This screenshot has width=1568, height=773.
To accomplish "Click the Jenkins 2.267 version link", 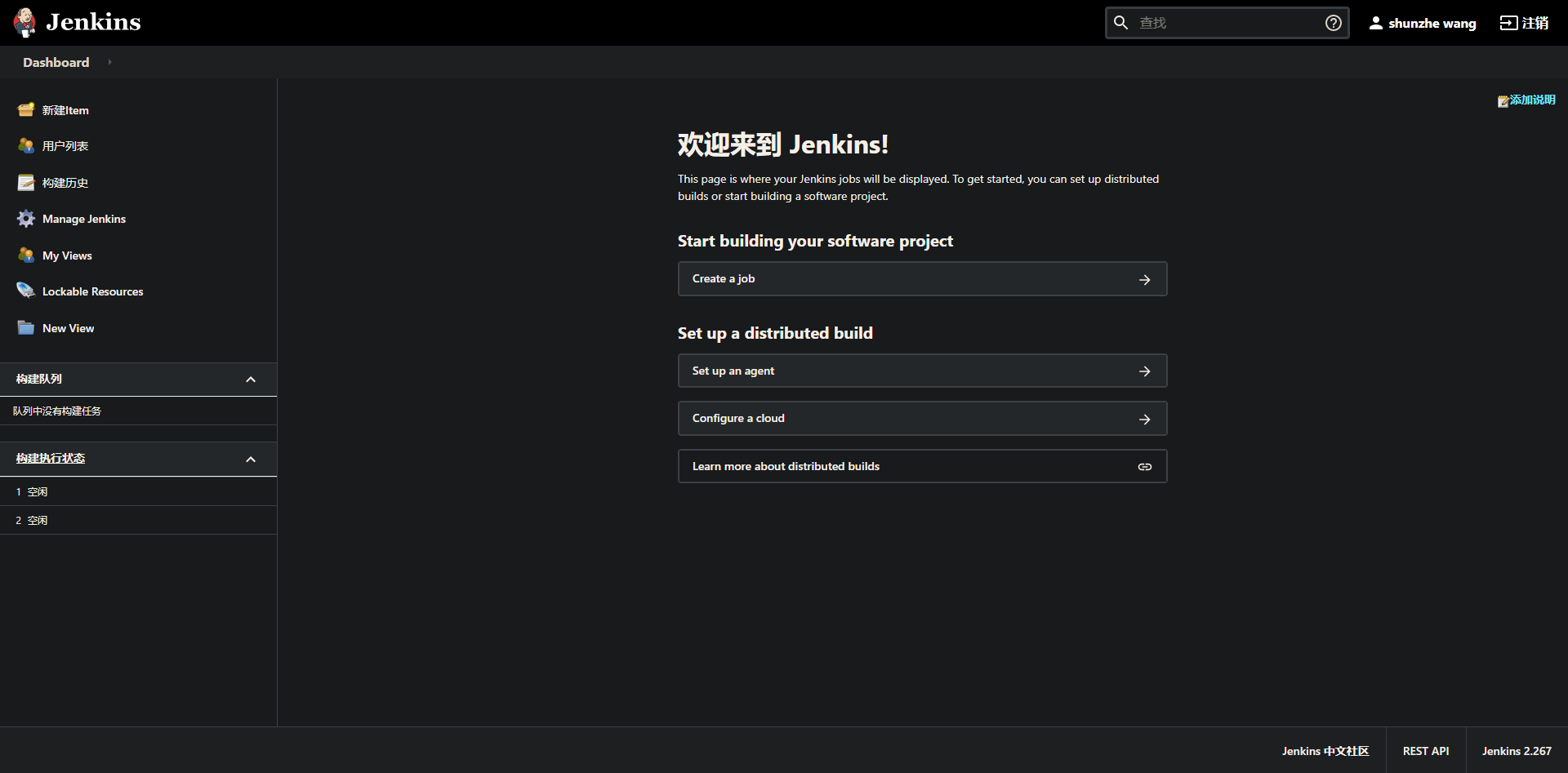I will pos(1517,751).
